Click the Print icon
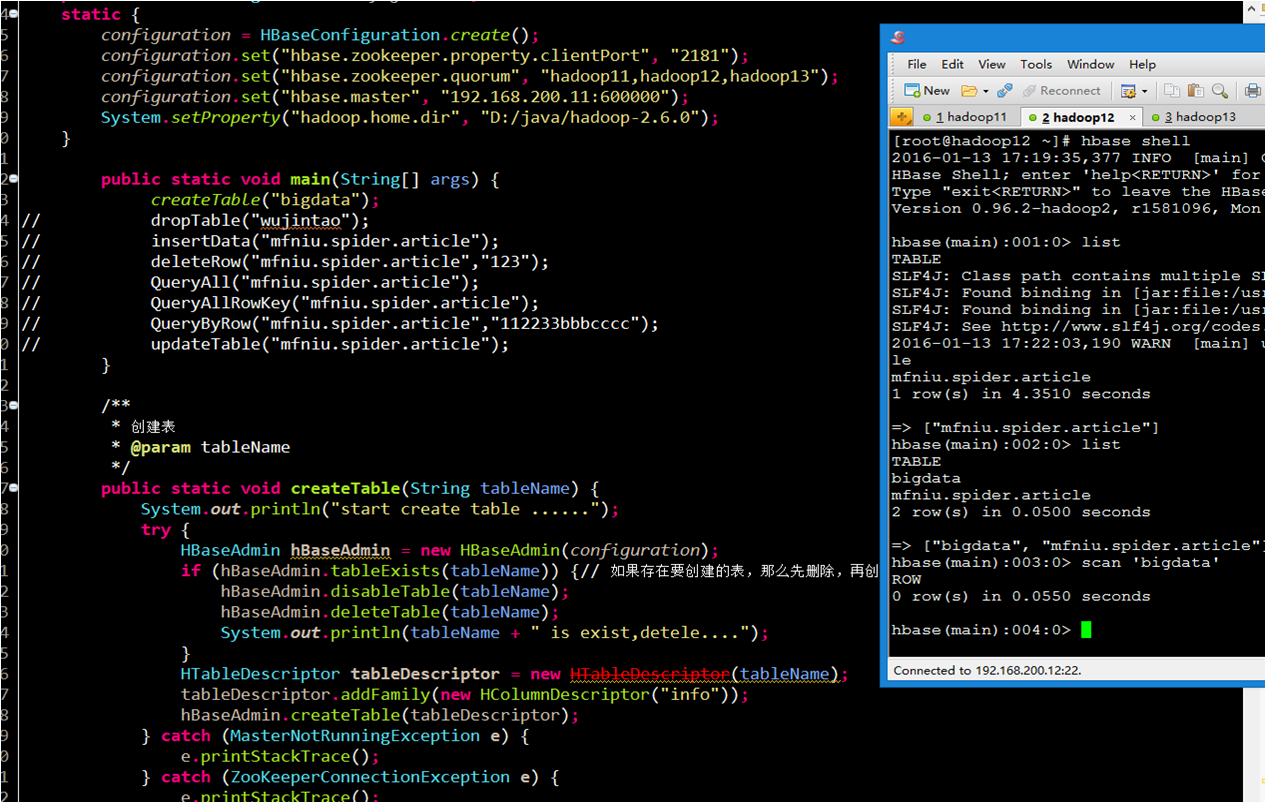The image size is (1266, 803). [1252, 90]
